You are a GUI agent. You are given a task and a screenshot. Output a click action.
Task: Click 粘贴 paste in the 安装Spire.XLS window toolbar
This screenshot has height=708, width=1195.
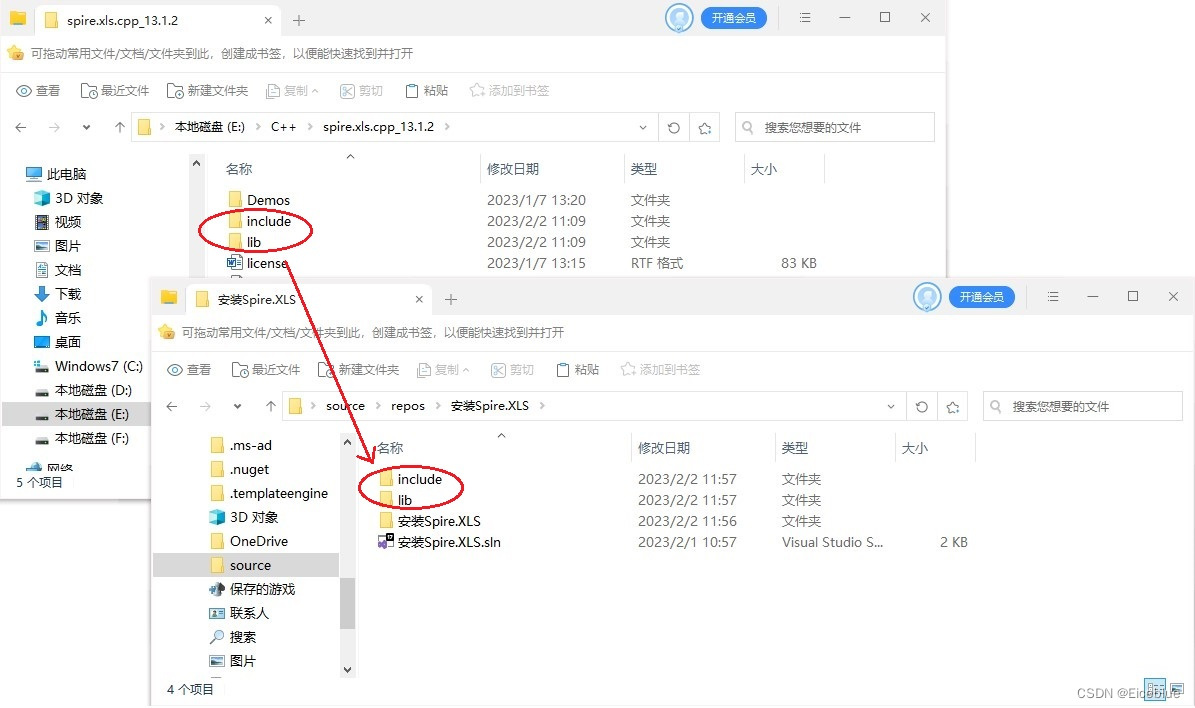[x=577, y=370]
